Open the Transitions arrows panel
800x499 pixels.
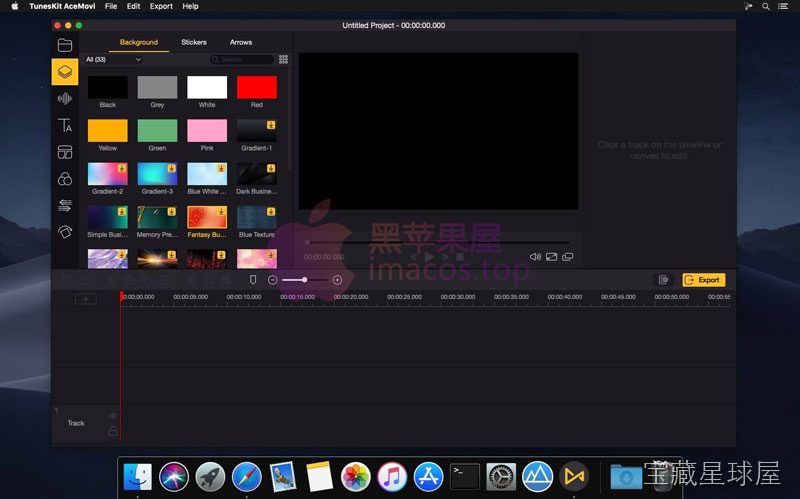(65, 205)
